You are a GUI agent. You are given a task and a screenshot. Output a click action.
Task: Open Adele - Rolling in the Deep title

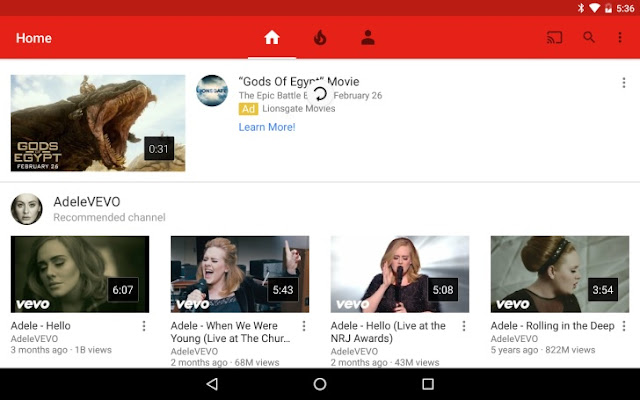point(553,326)
